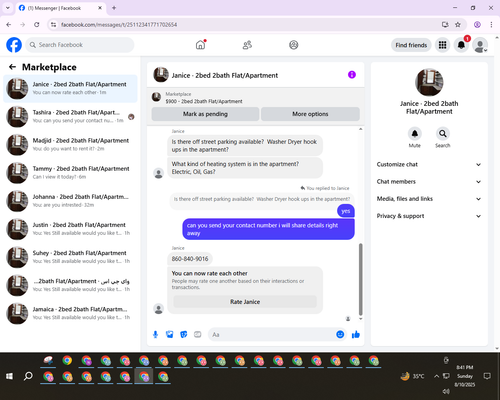The height and width of the screenshot is (400, 500).
Task: Open Windows taskbar search
Action: coord(28,376)
